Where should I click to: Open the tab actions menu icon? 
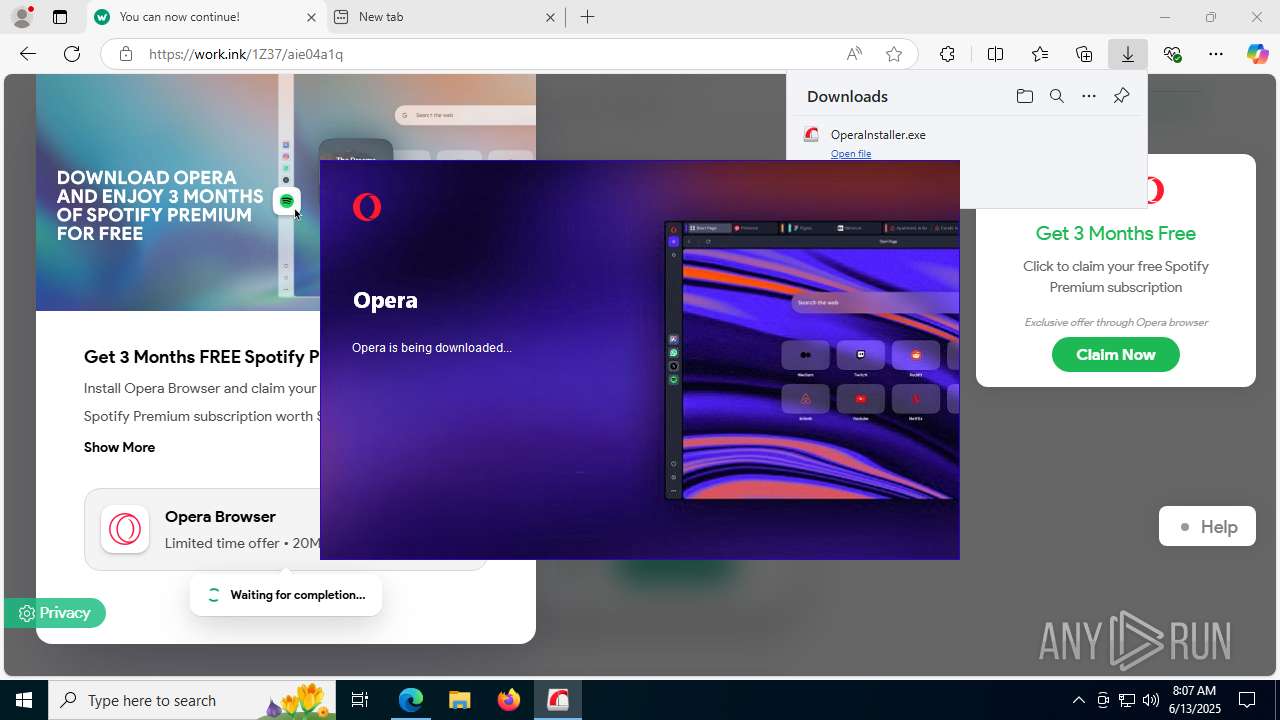tap(60, 17)
